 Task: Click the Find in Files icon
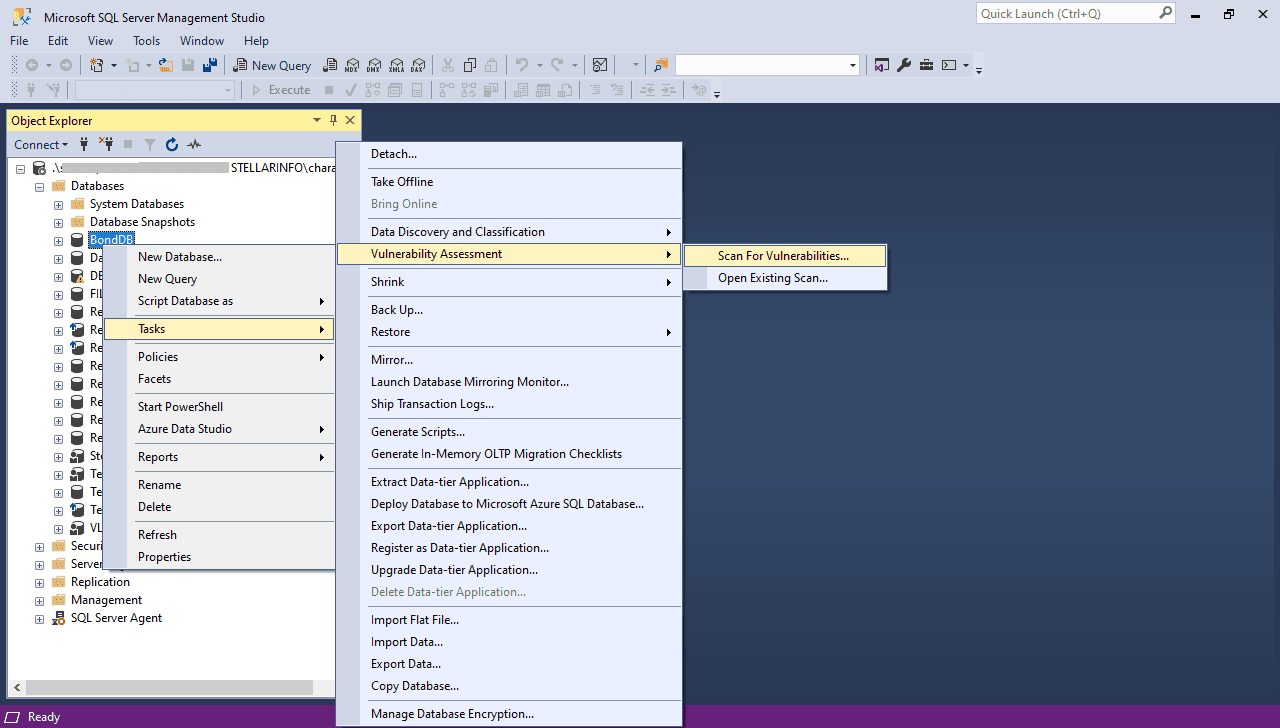pyautogui.click(x=661, y=65)
